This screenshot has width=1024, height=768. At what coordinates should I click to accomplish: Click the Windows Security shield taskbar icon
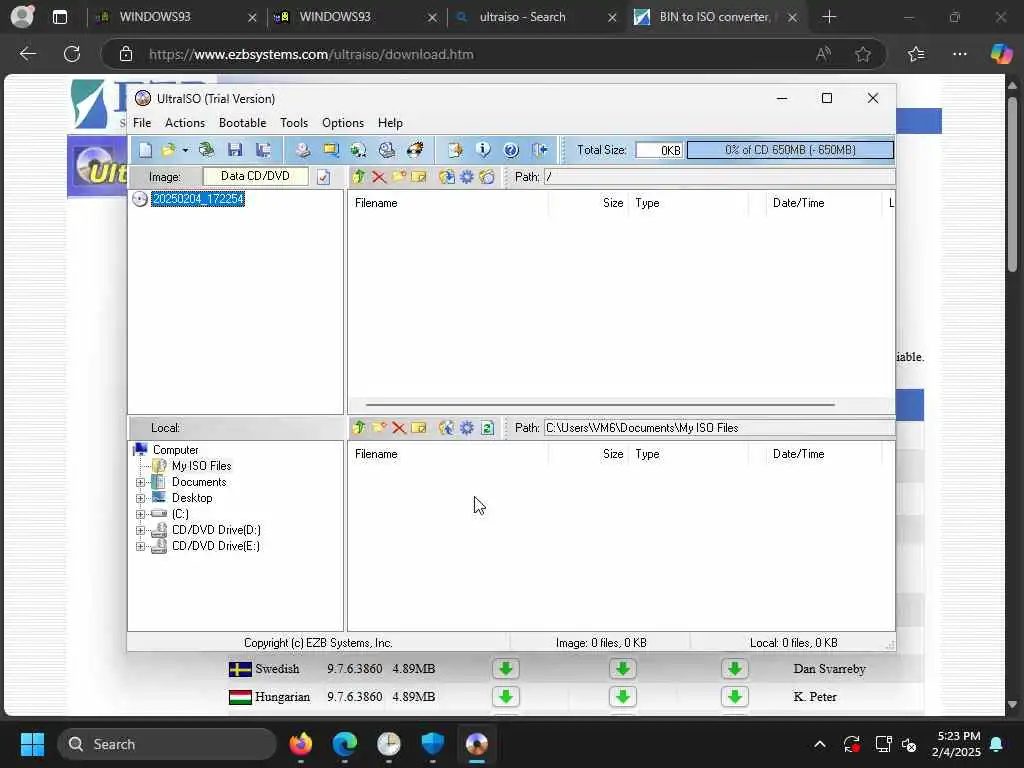[432, 744]
